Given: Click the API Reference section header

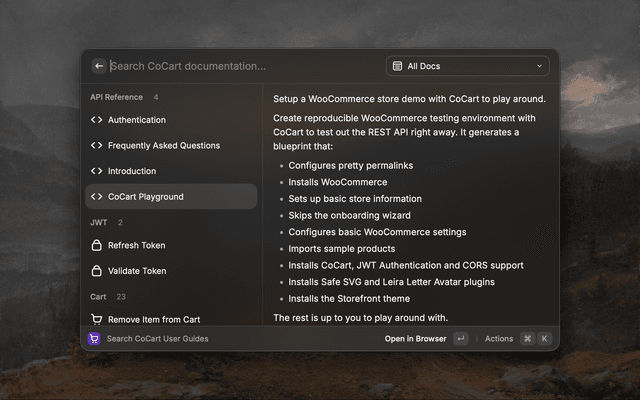Looking at the screenshot, I should [x=116, y=97].
